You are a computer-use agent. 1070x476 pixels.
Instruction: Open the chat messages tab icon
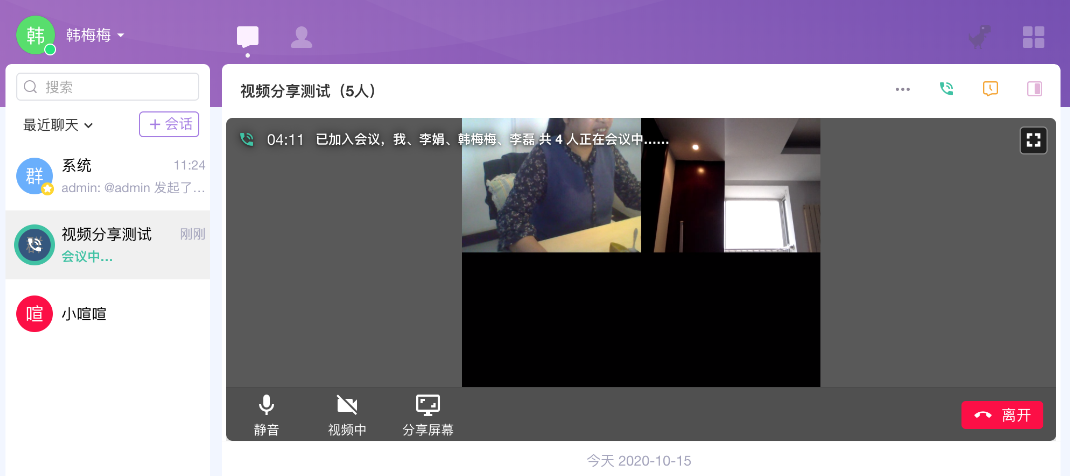pyautogui.click(x=248, y=36)
